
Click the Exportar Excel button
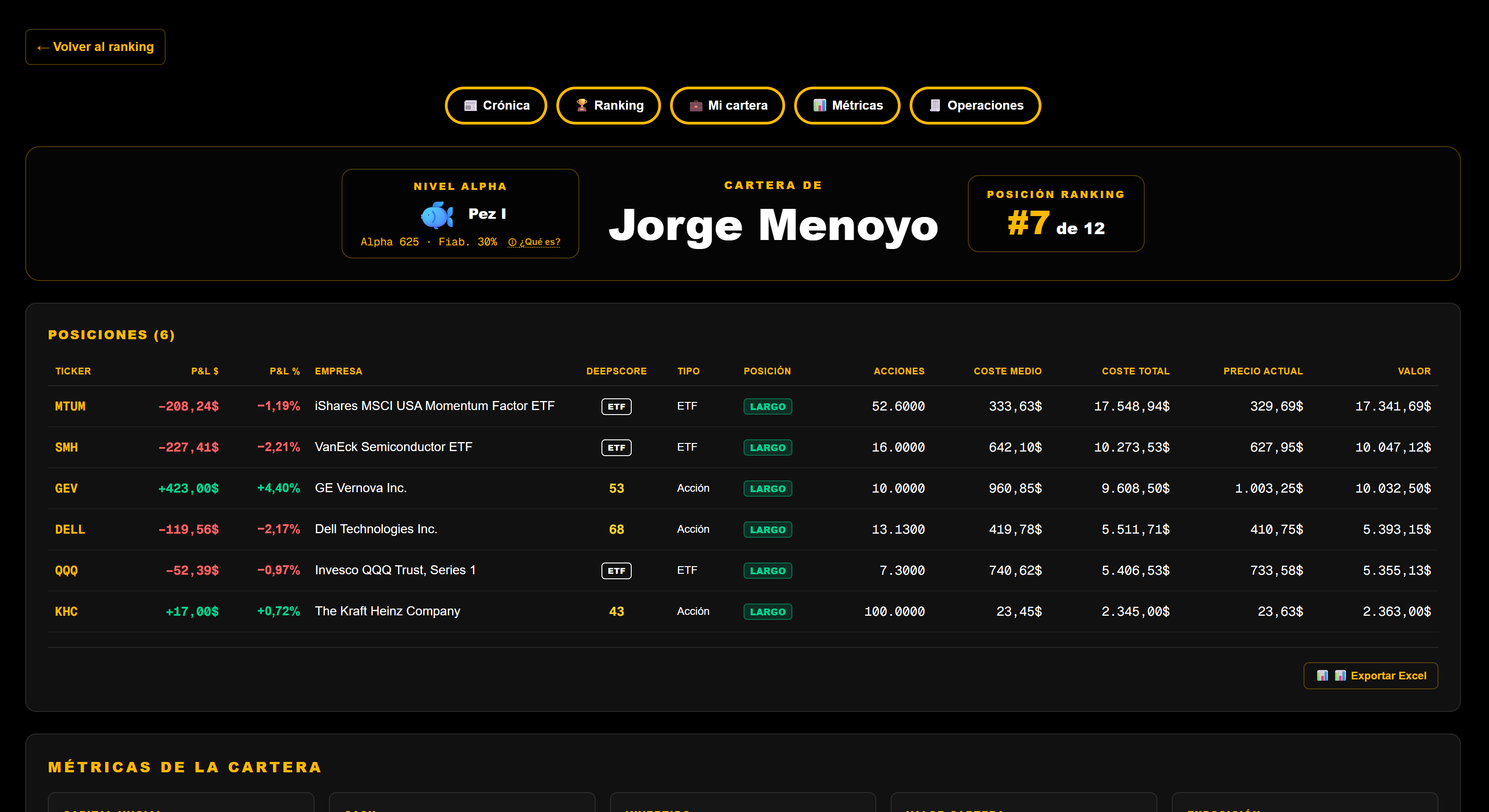[x=1370, y=676]
